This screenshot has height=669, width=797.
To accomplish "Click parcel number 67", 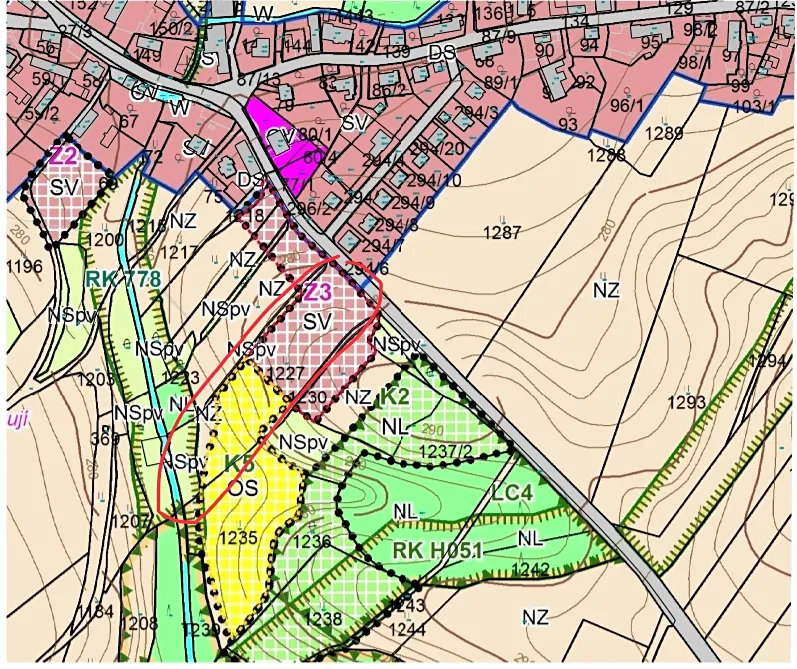I will pyautogui.click(x=127, y=121).
